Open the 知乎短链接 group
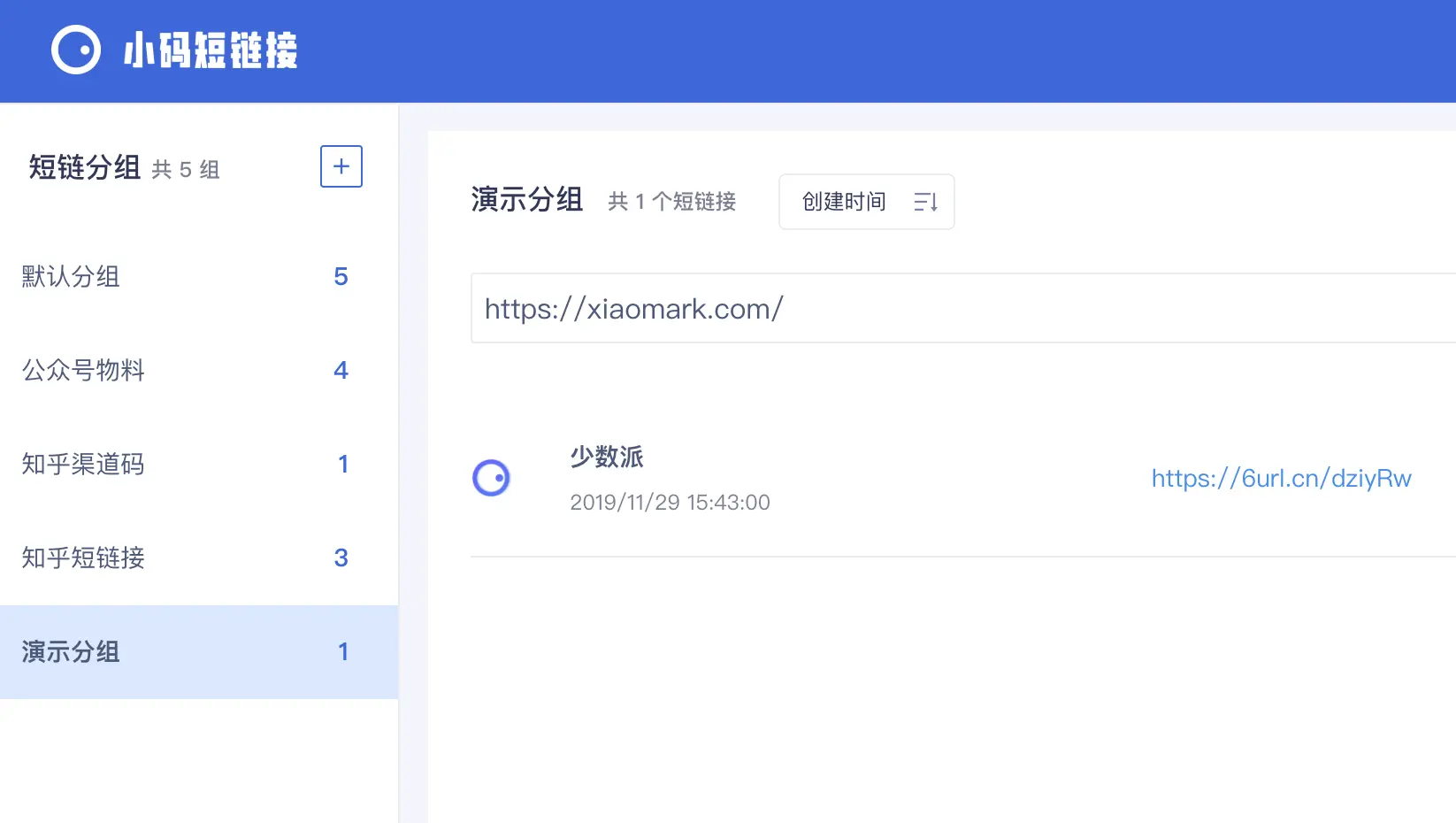Viewport: 1456px width, 823px height. click(x=82, y=558)
